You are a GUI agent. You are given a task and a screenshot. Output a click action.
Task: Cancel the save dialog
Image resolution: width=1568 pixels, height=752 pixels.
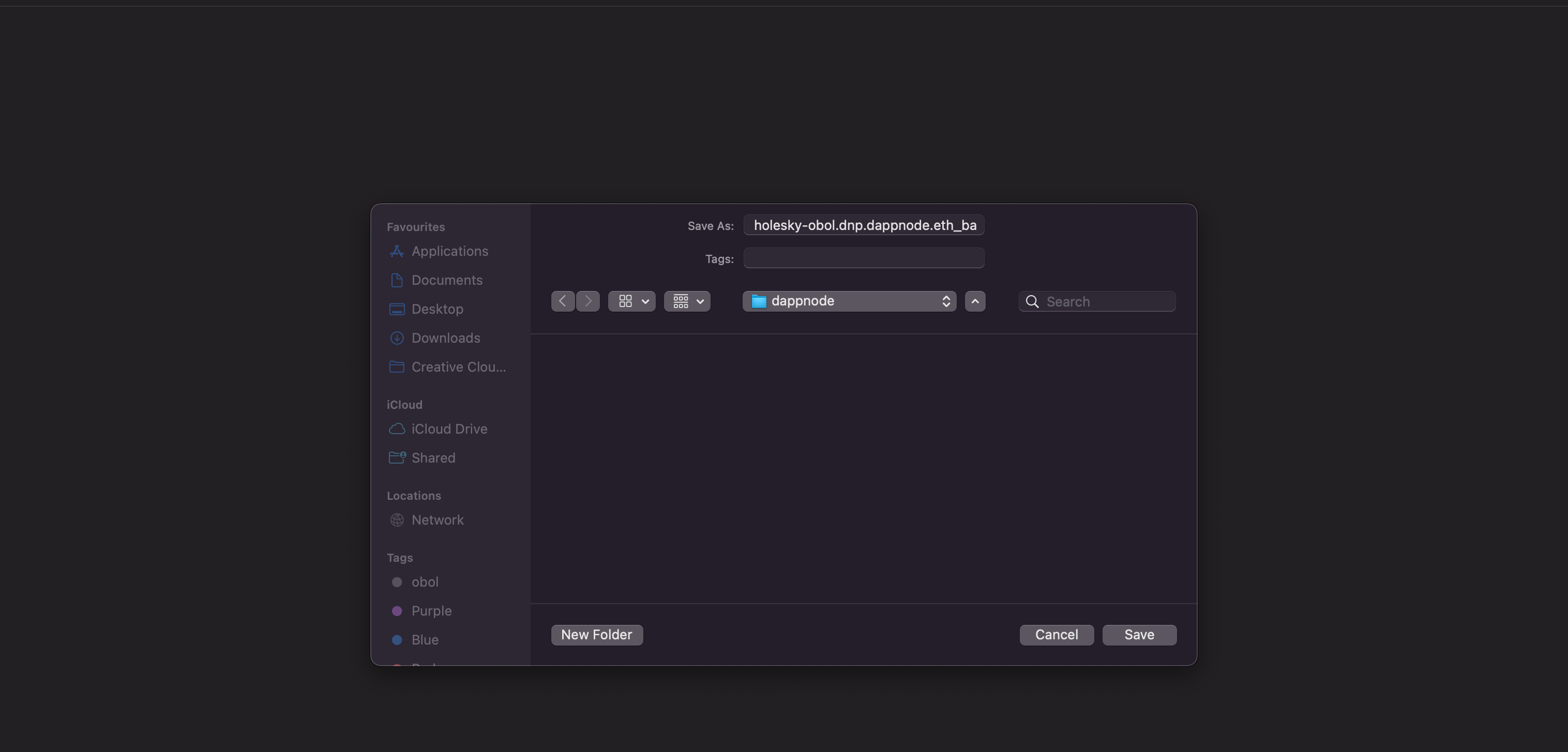(1056, 635)
